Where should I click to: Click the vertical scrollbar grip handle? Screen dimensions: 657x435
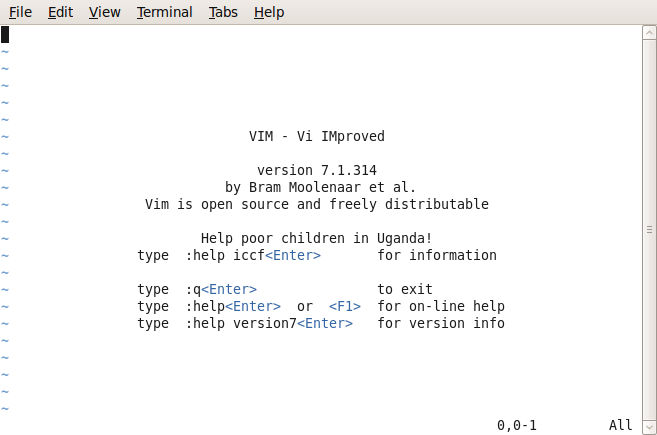click(649, 230)
